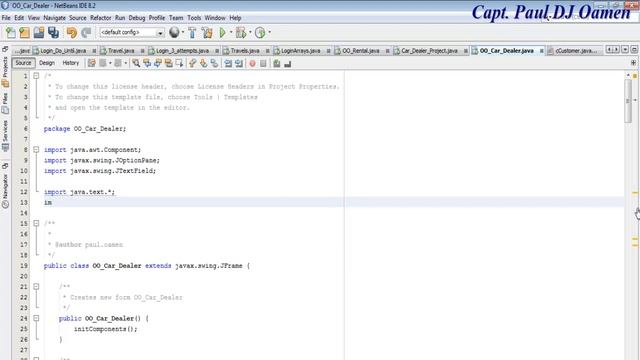Switch to the OO_Rental.java tab

361,51
